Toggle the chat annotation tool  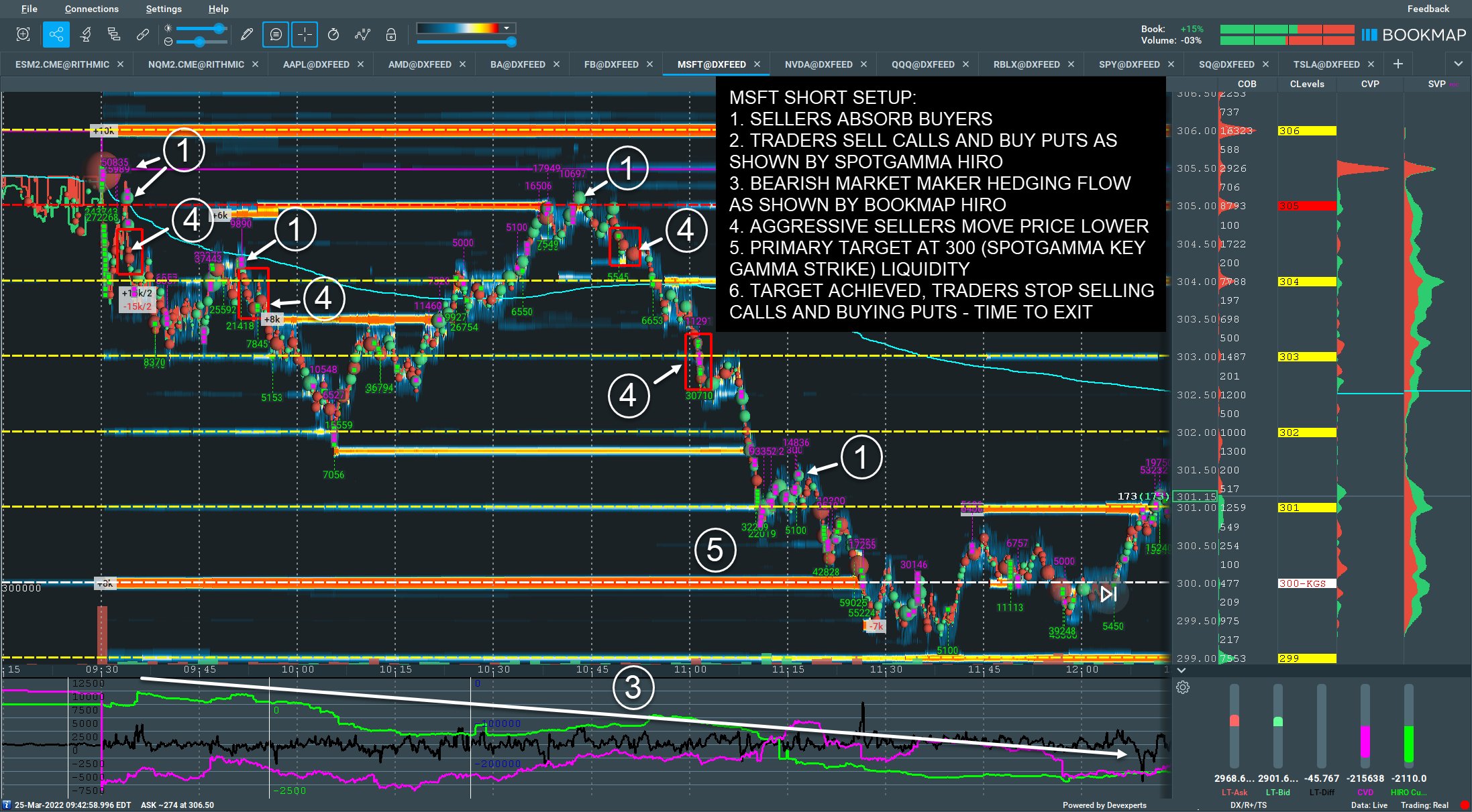coord(275,34)
